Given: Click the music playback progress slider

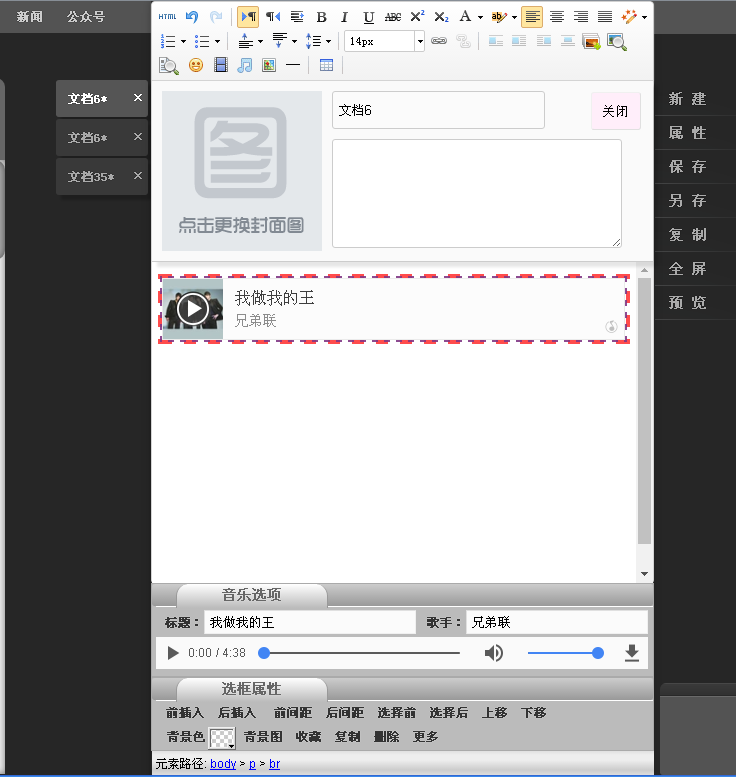Looking at the screenshot, I should click(360, 653).
